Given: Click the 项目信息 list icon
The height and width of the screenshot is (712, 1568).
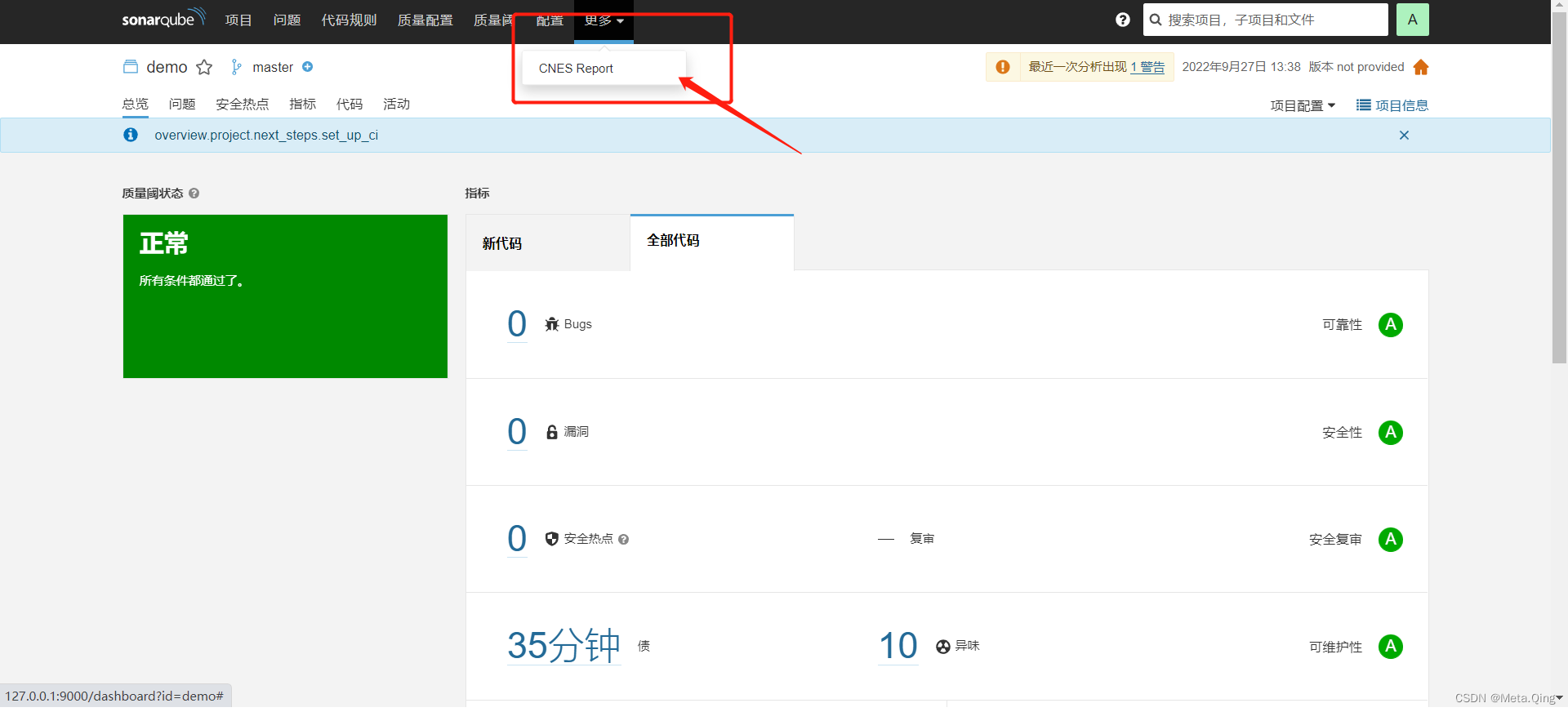Looking at the screenshot, I should pos(1364,105).
